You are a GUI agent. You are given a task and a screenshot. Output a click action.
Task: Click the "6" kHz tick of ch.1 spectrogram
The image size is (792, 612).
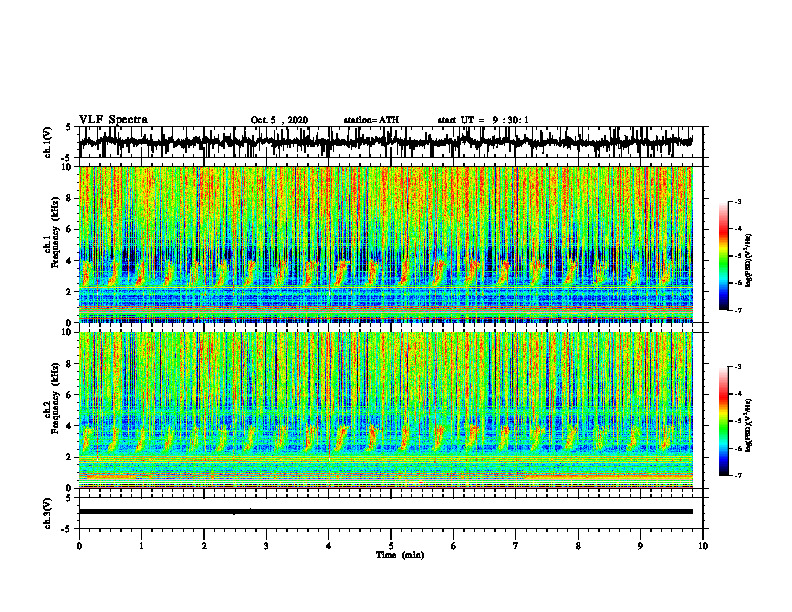tap(71, 229)
